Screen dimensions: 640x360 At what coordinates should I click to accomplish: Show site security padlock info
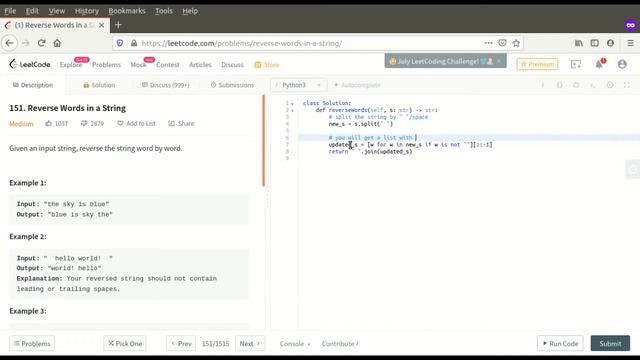(x=133, y=43)
